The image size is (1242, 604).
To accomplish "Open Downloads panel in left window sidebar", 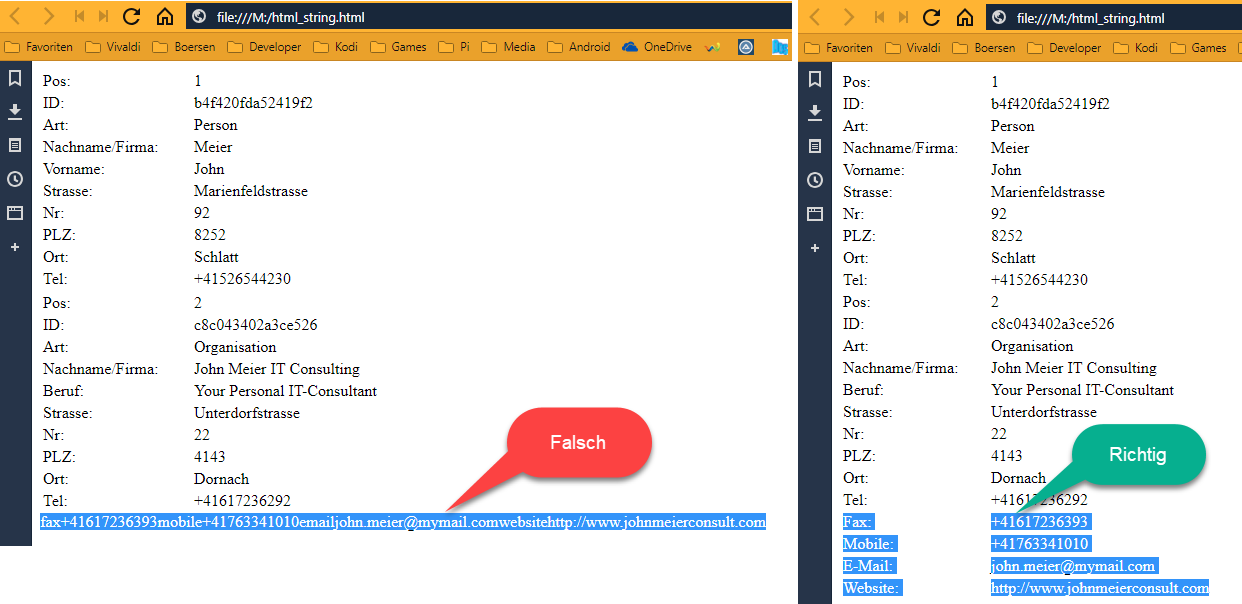I will [15, 112].
